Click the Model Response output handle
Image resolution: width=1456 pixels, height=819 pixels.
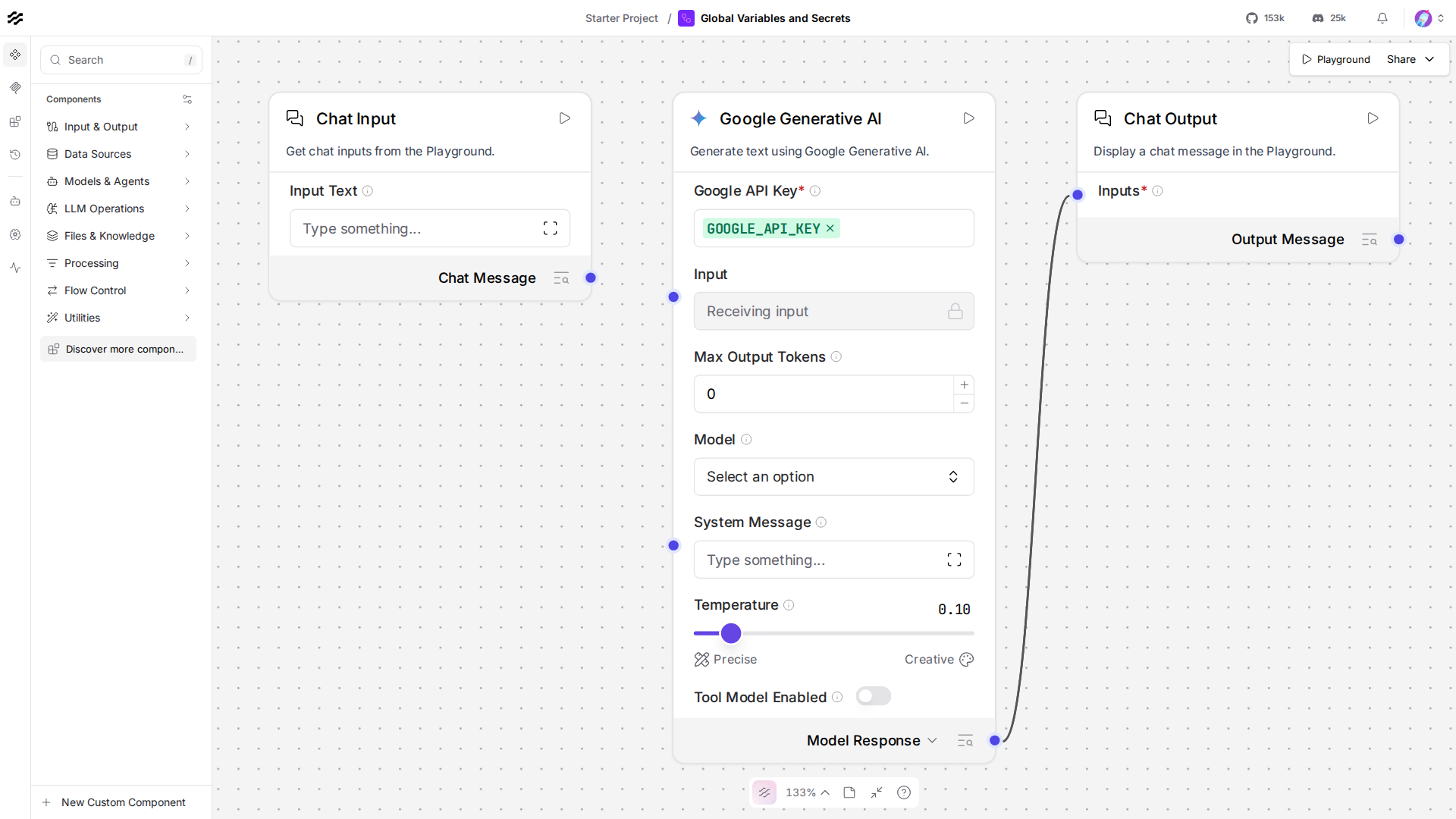pyautogui.click(x=995, y=741)
